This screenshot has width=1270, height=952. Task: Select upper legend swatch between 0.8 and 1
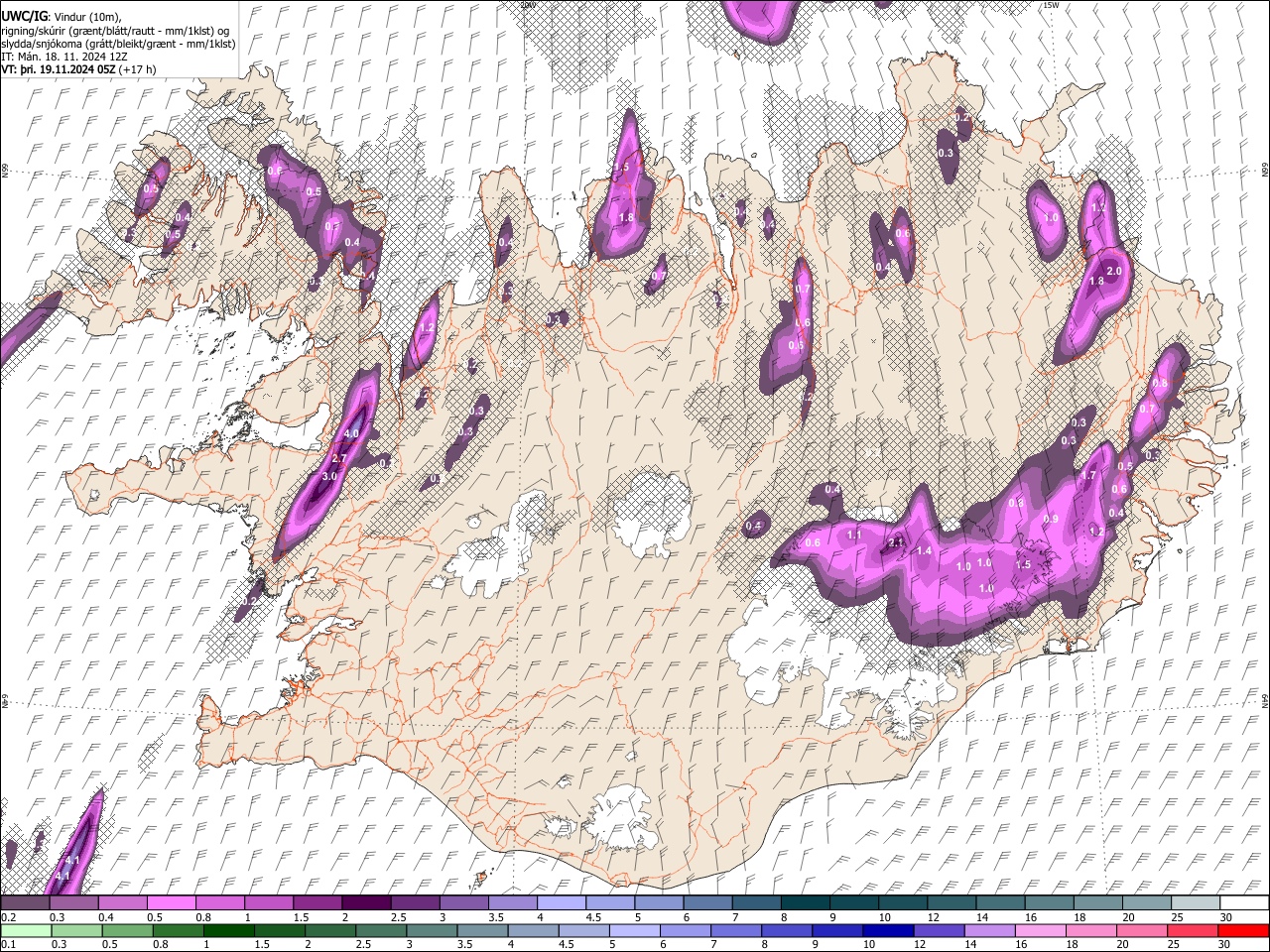219,903
